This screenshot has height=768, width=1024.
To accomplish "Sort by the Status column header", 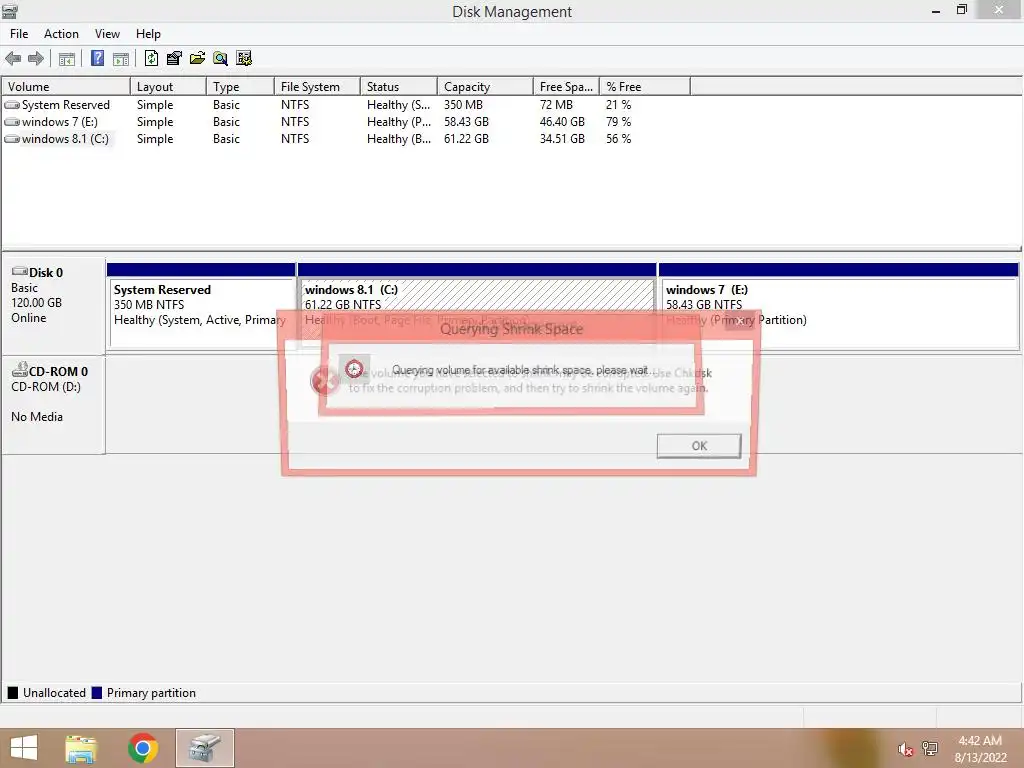I will (x=398, y=86).
